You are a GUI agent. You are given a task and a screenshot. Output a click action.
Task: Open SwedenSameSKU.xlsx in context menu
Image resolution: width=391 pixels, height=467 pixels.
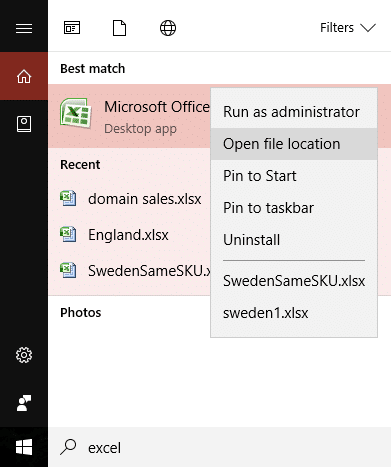pos(294,281)
